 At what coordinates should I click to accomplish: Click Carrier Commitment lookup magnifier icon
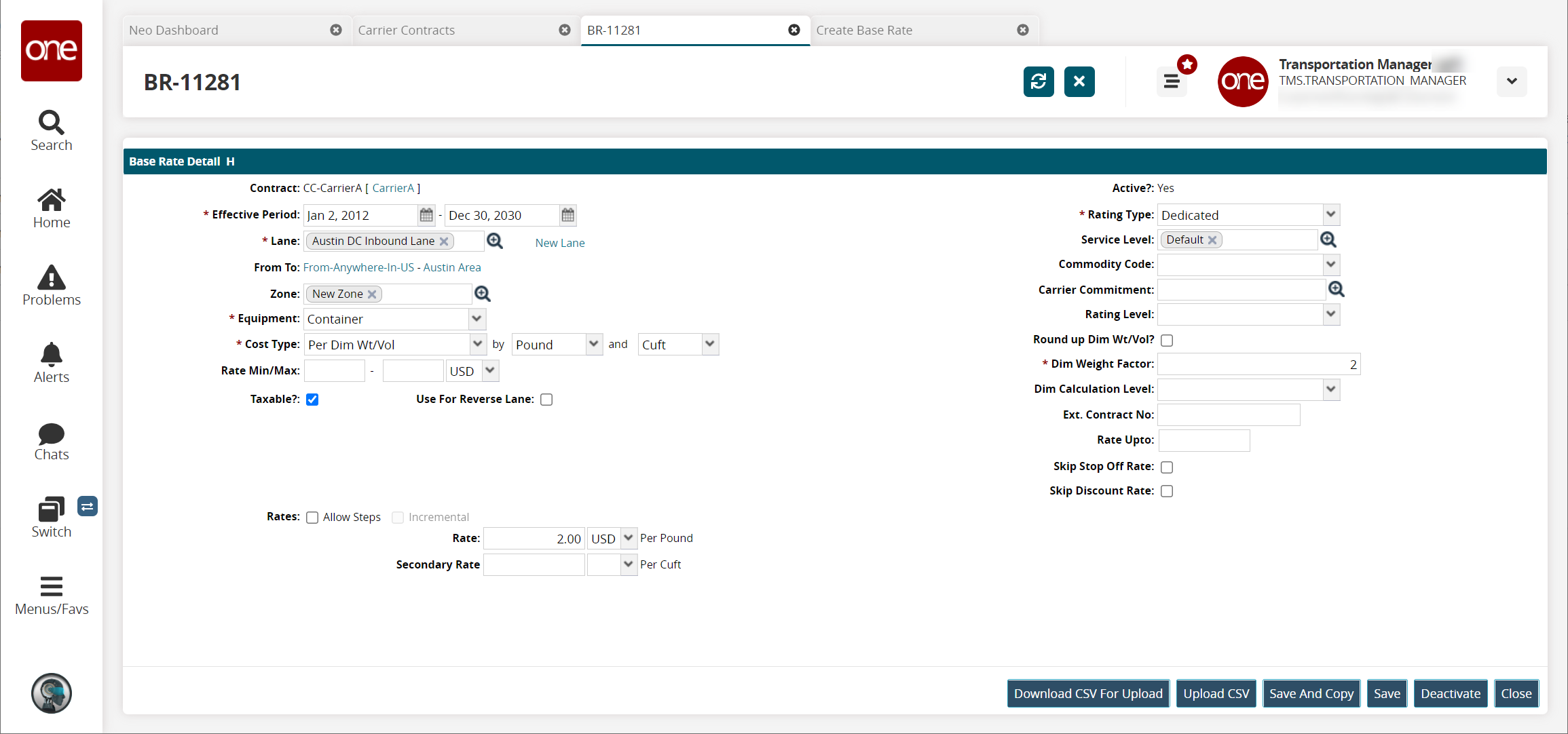(1336, 290)
